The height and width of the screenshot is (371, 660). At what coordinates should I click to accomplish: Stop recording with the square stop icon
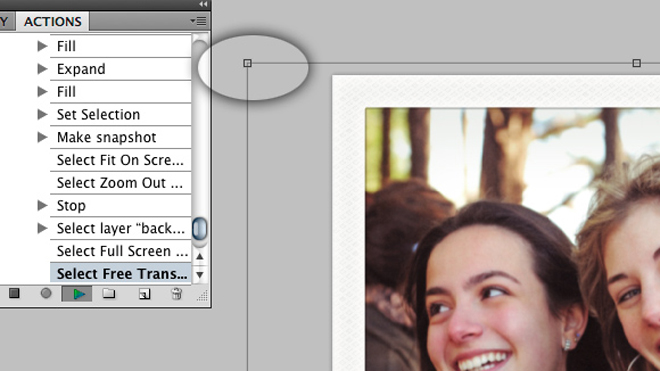(14, 293)
